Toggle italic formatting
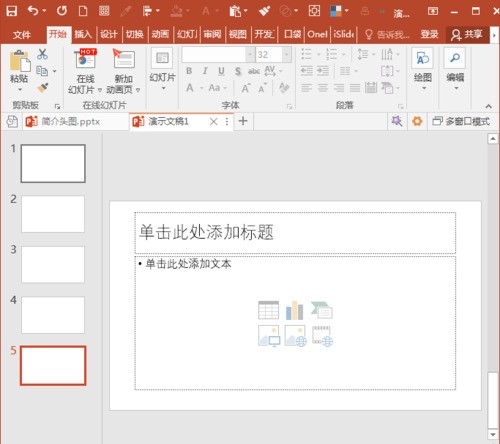Image resolution: width=500 pixels, height=444 pixels. click(205, 71)
